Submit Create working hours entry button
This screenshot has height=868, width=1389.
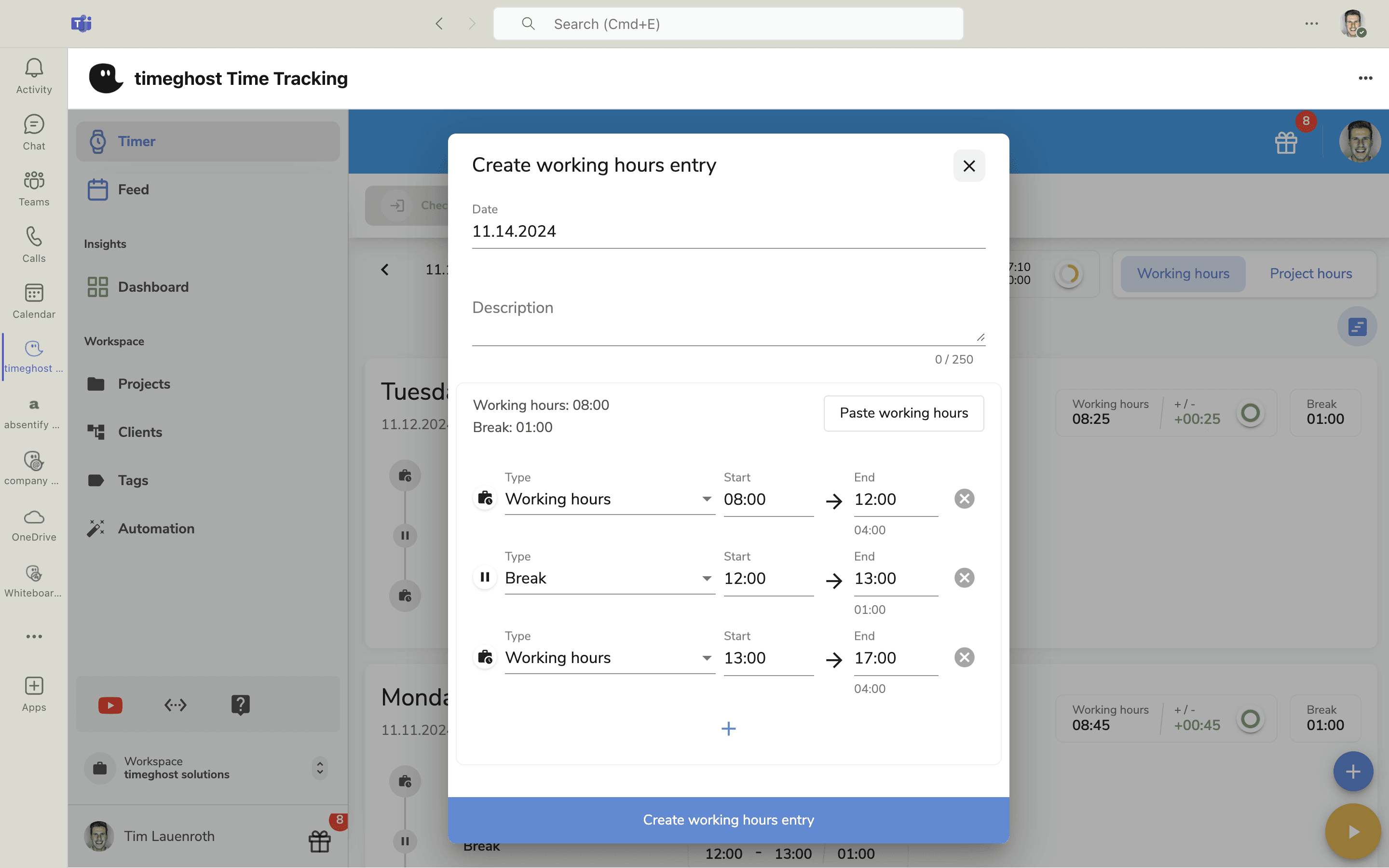[x=728, y=820]
